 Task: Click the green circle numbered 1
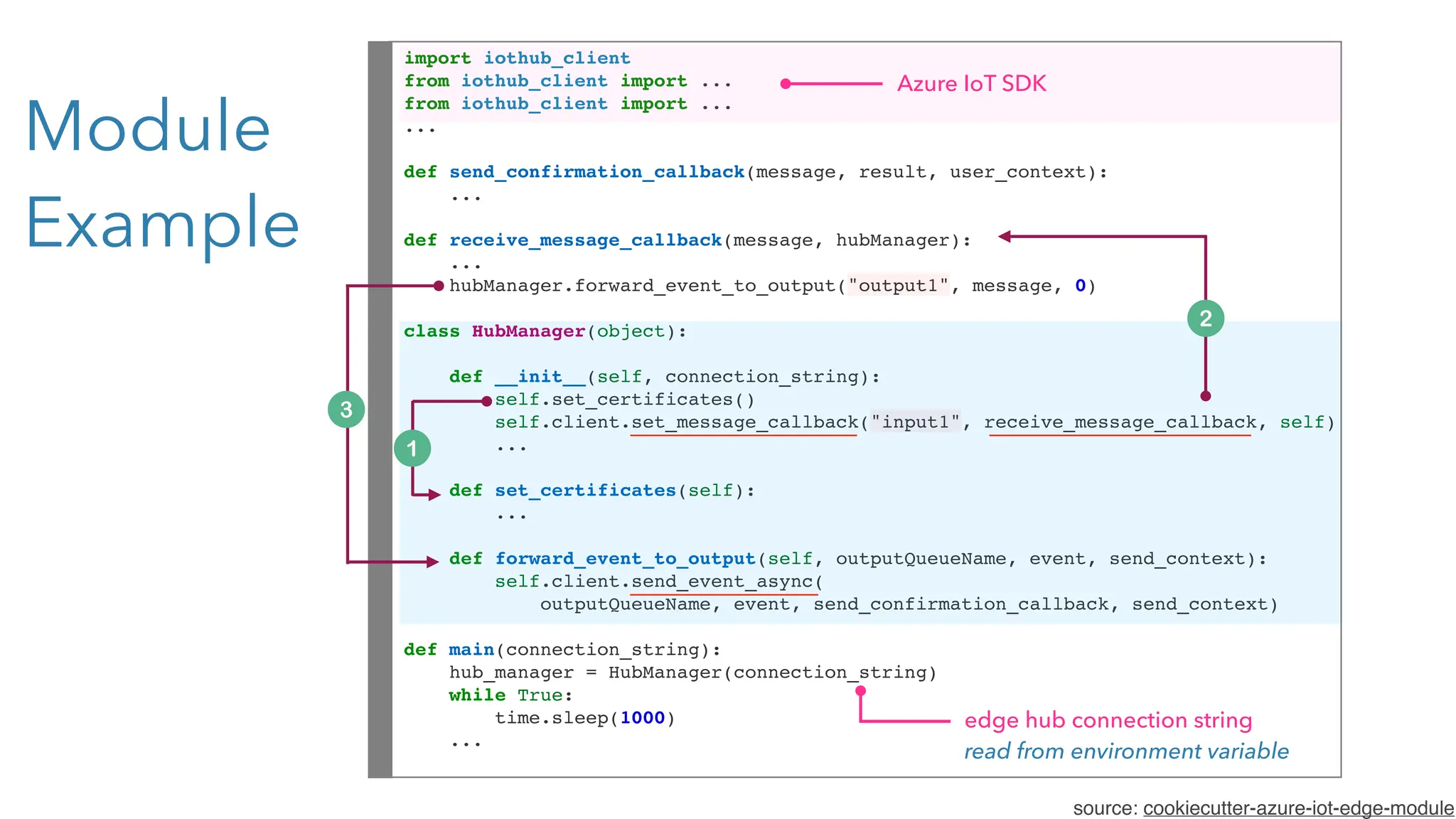pyautogui.click(x=412, y=448)
